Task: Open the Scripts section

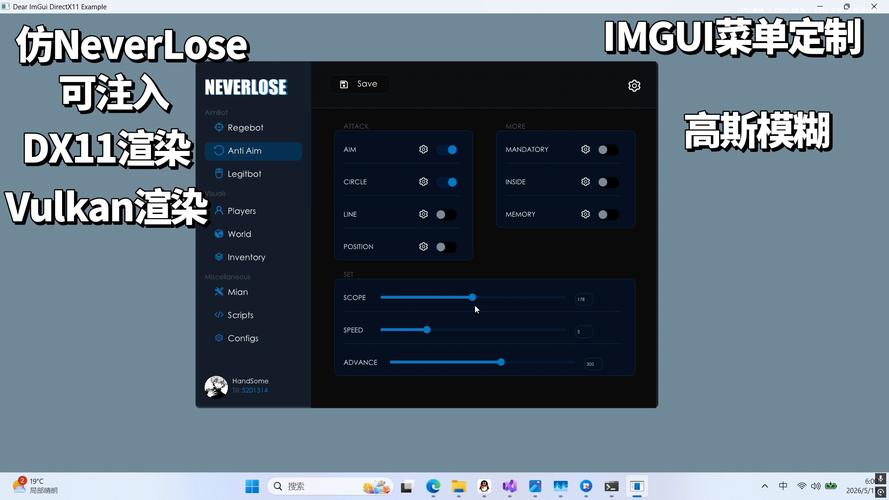Action: pos(253,315)
